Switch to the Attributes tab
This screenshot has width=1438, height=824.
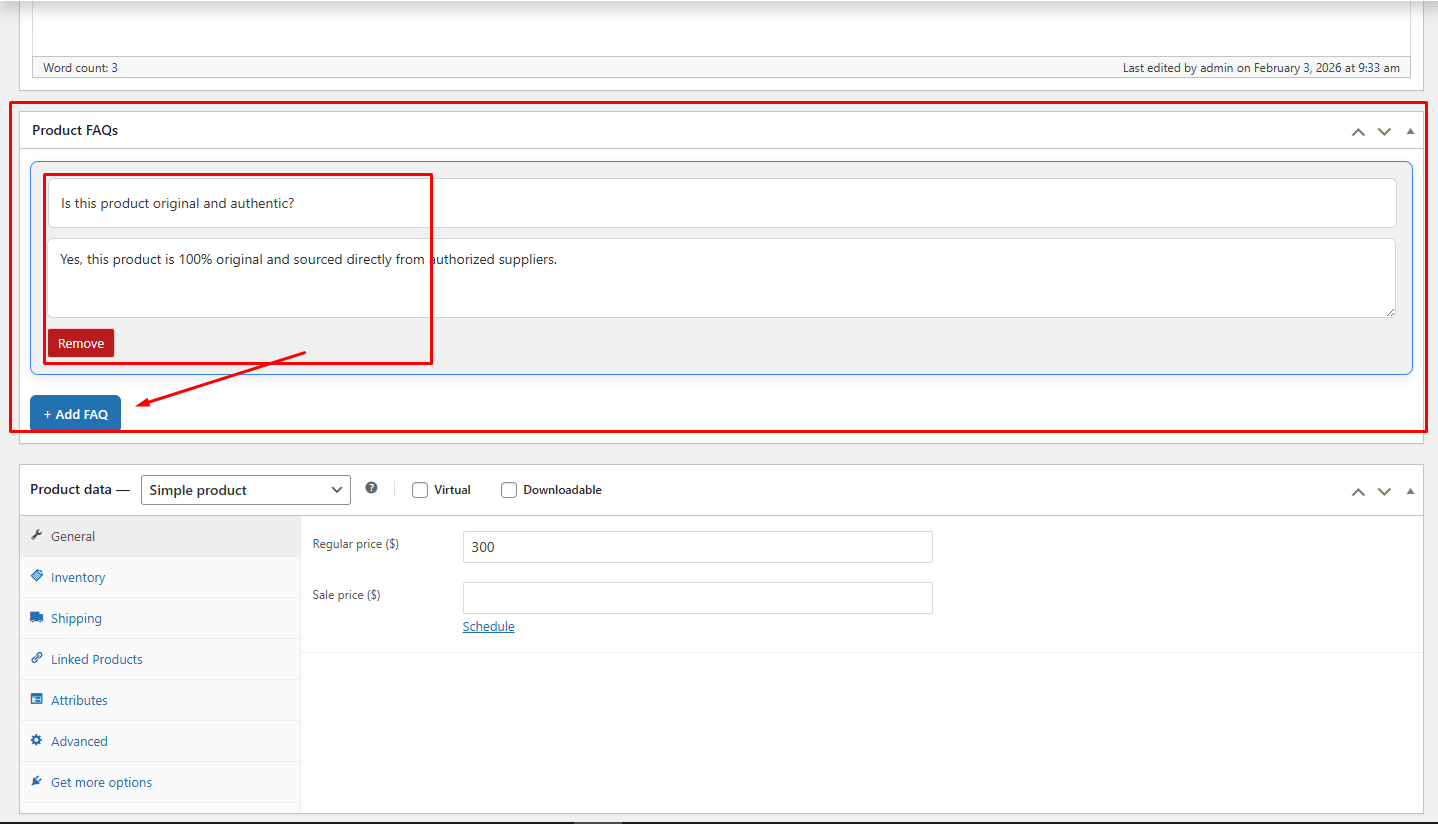point(80,700)
